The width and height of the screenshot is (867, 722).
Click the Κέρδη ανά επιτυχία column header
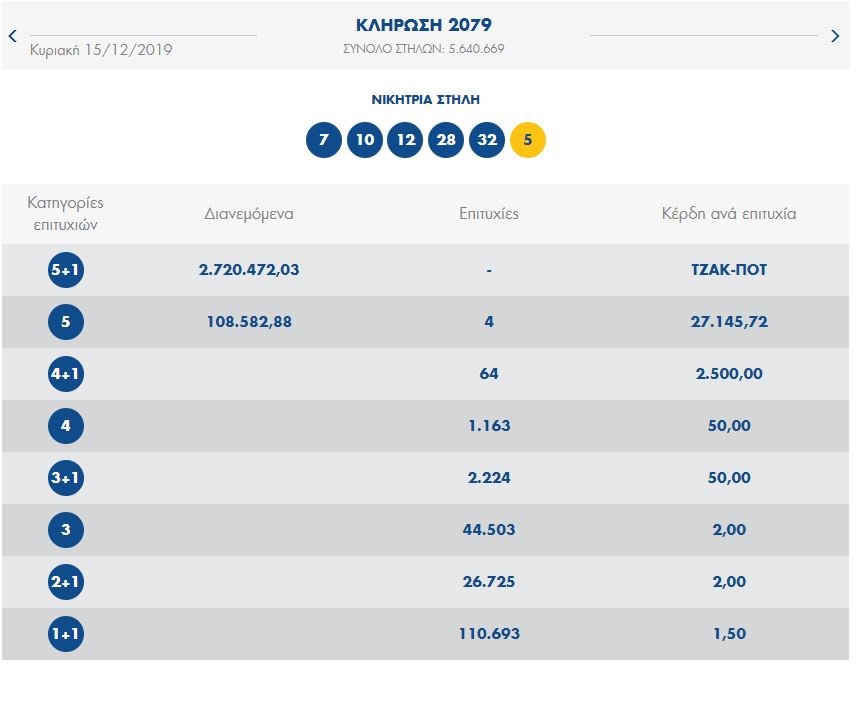728,214
